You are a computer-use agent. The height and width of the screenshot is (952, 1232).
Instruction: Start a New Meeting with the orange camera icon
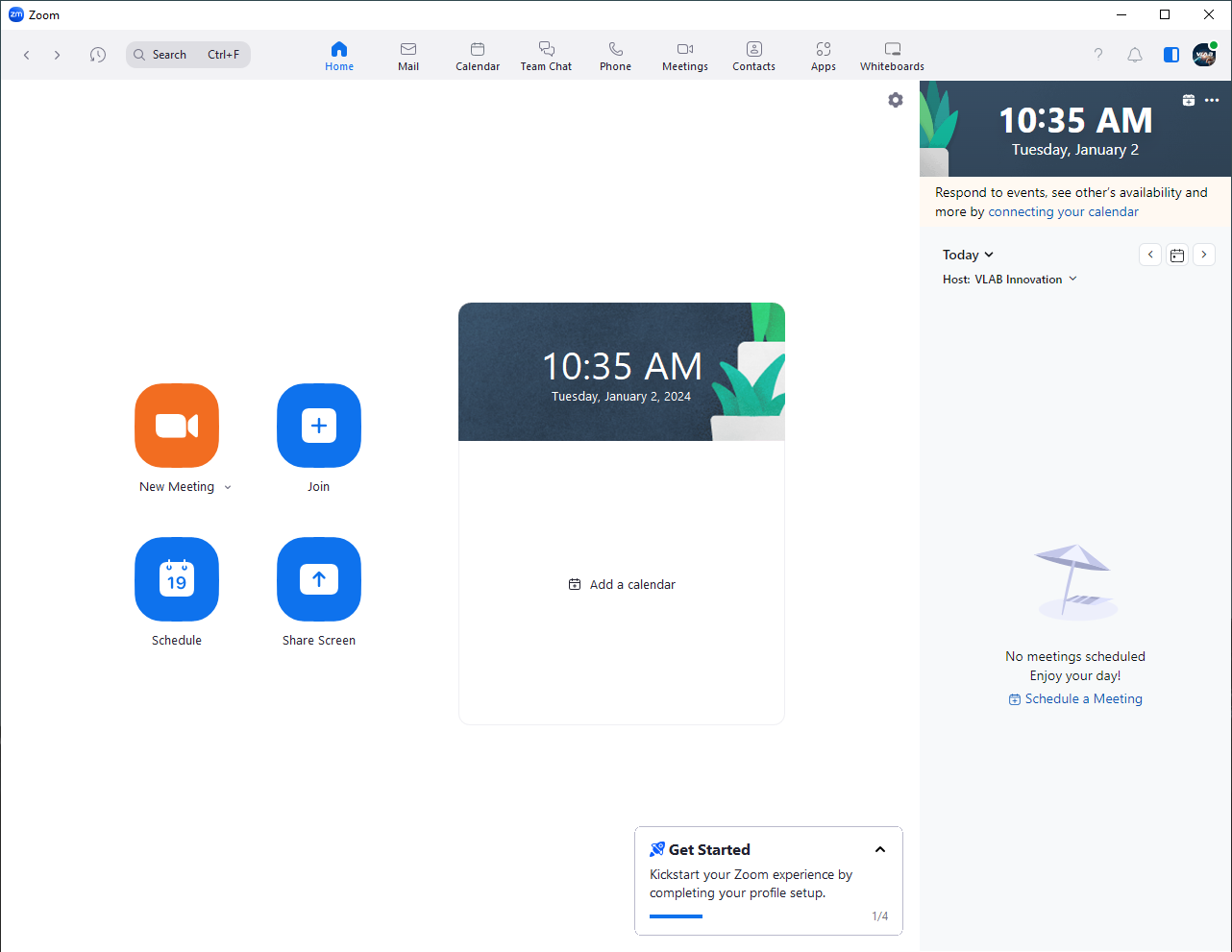point(177,426)
